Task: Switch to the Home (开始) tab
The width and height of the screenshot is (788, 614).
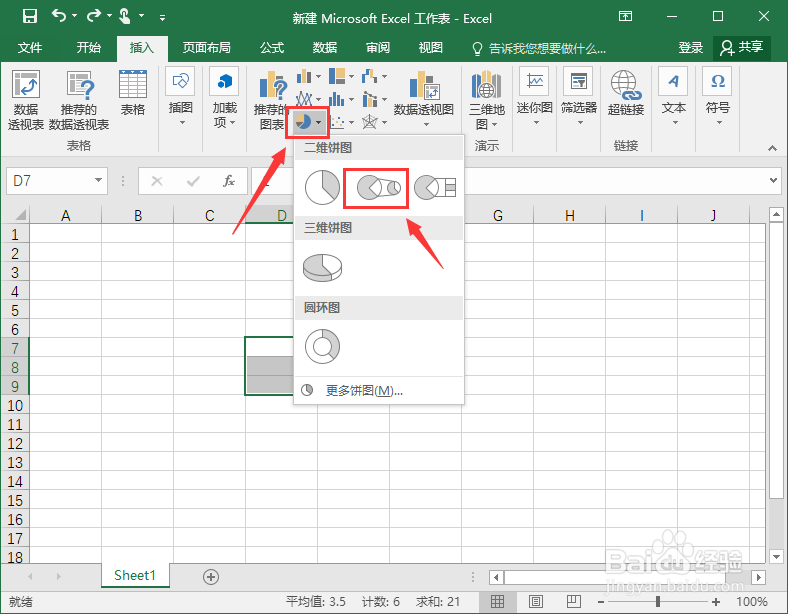Action: (88, 48)
